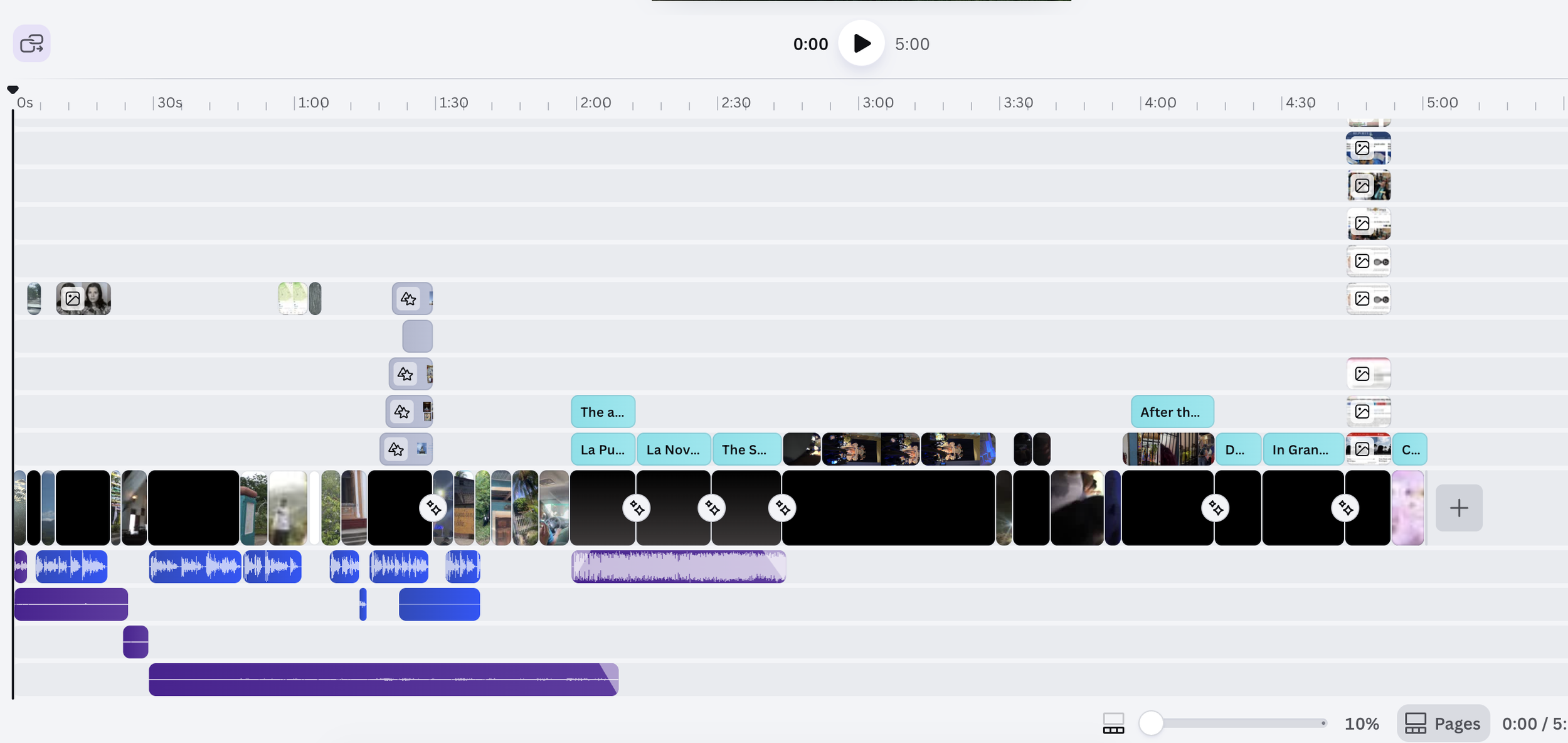
Task: Click the 3:30 mark on the time ruler
Action: pyautogui.click(x=1017, y=102)
